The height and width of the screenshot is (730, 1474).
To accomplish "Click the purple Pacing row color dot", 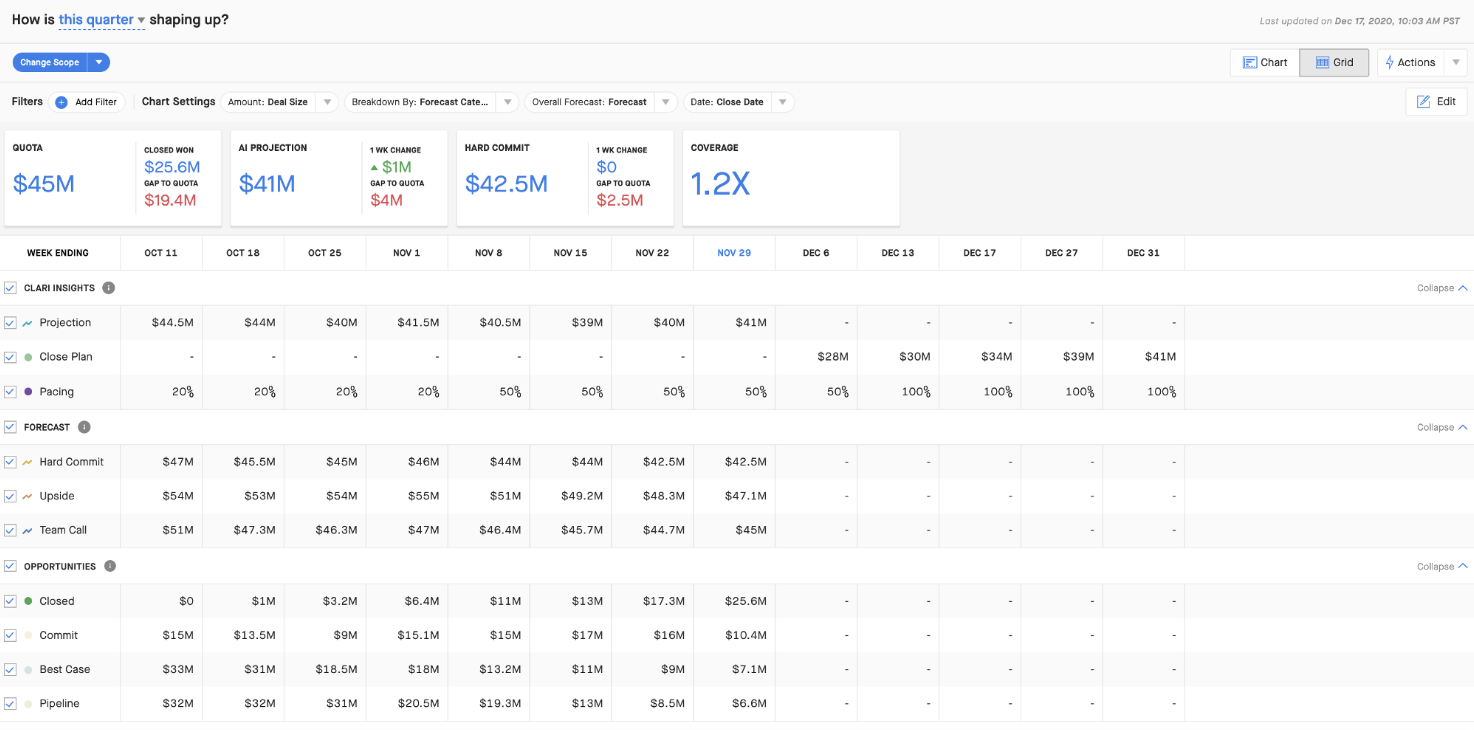I will 28,392.
